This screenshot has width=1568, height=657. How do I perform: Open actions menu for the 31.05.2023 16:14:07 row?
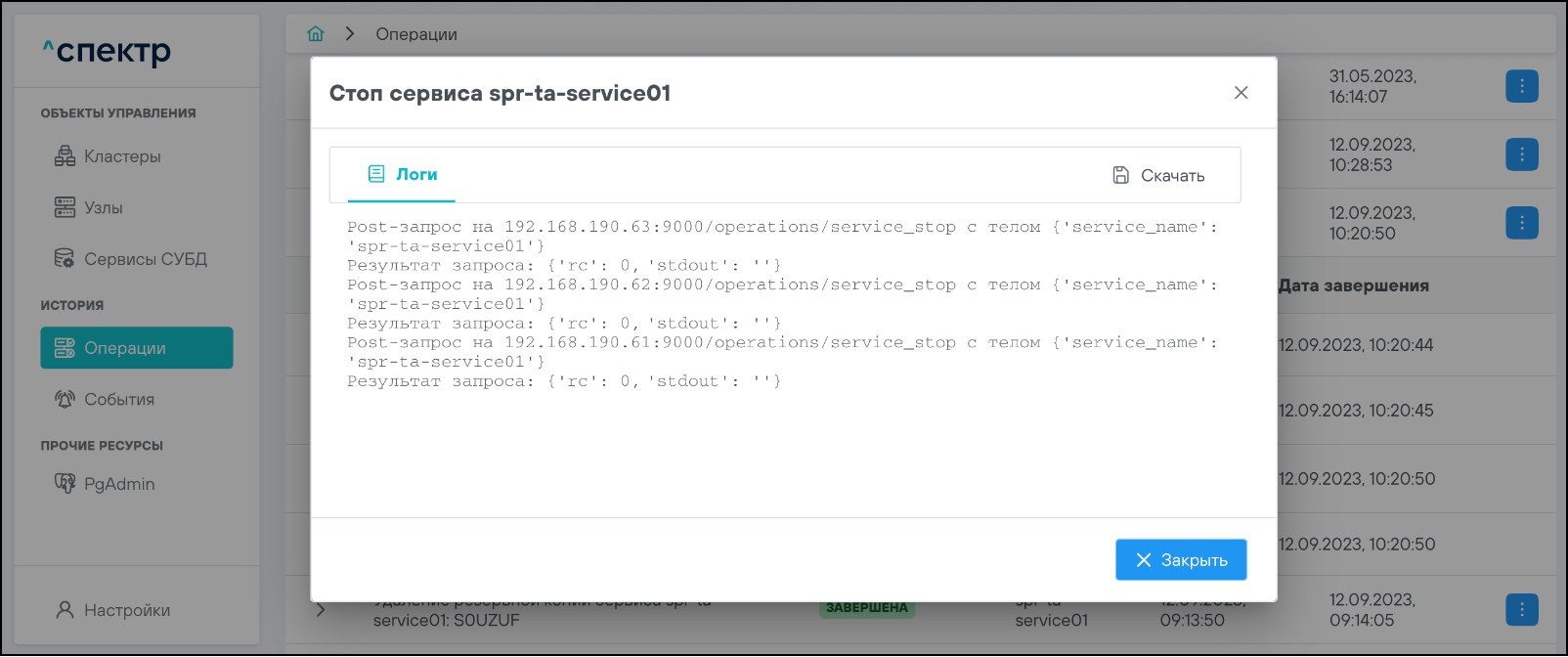(1521, 86)
